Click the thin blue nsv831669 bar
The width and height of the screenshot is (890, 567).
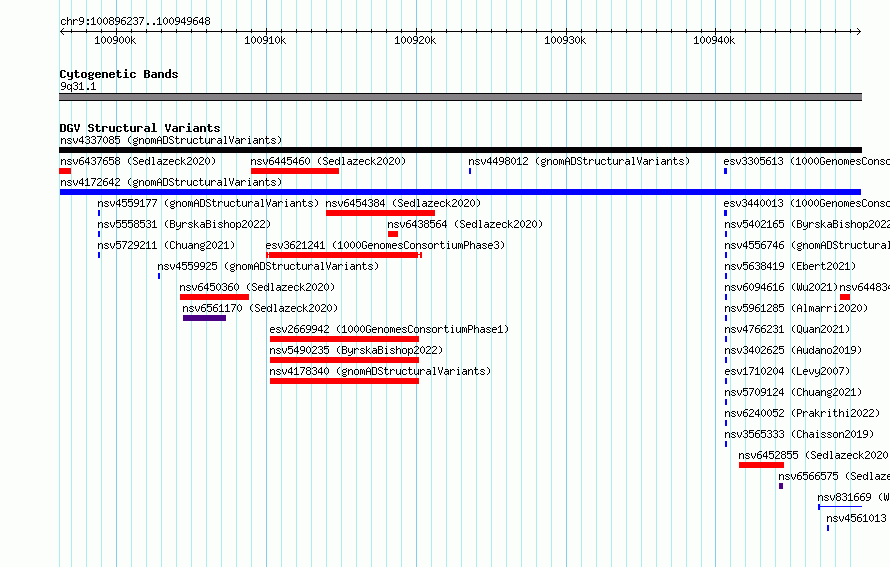[x=840, y=507]
